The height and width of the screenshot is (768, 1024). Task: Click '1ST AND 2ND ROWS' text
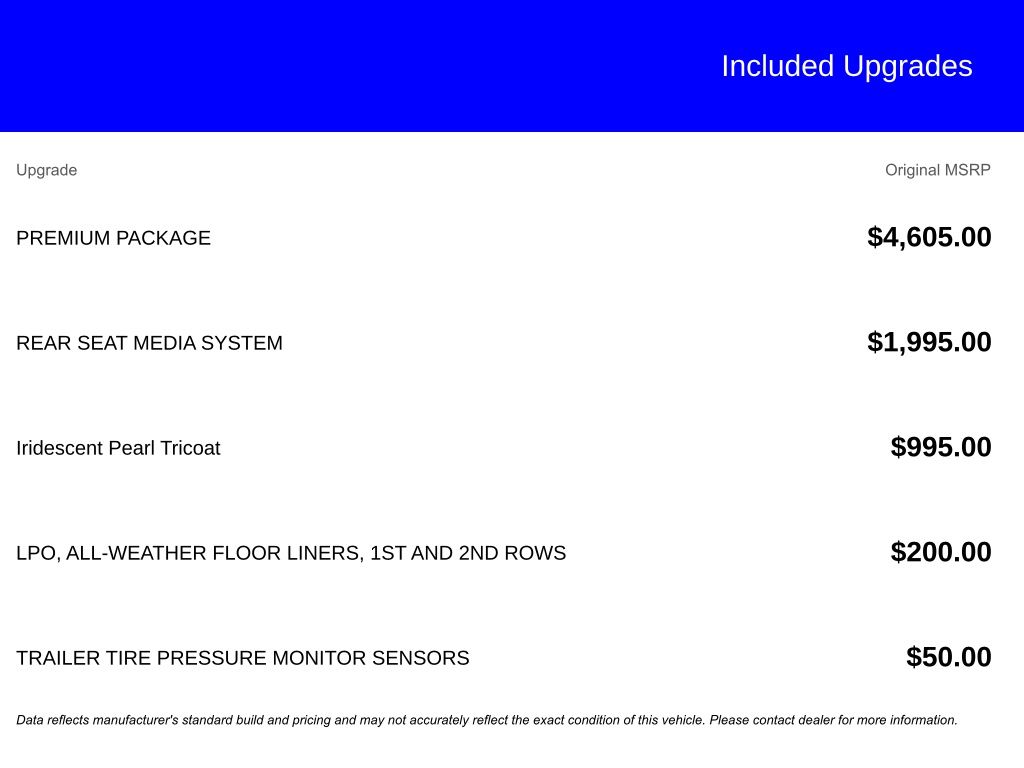coord(468,553)
